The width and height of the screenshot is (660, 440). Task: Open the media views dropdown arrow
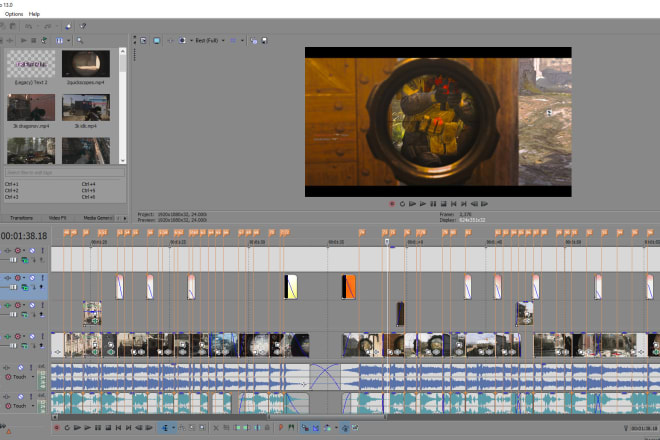tap(68, 40)
